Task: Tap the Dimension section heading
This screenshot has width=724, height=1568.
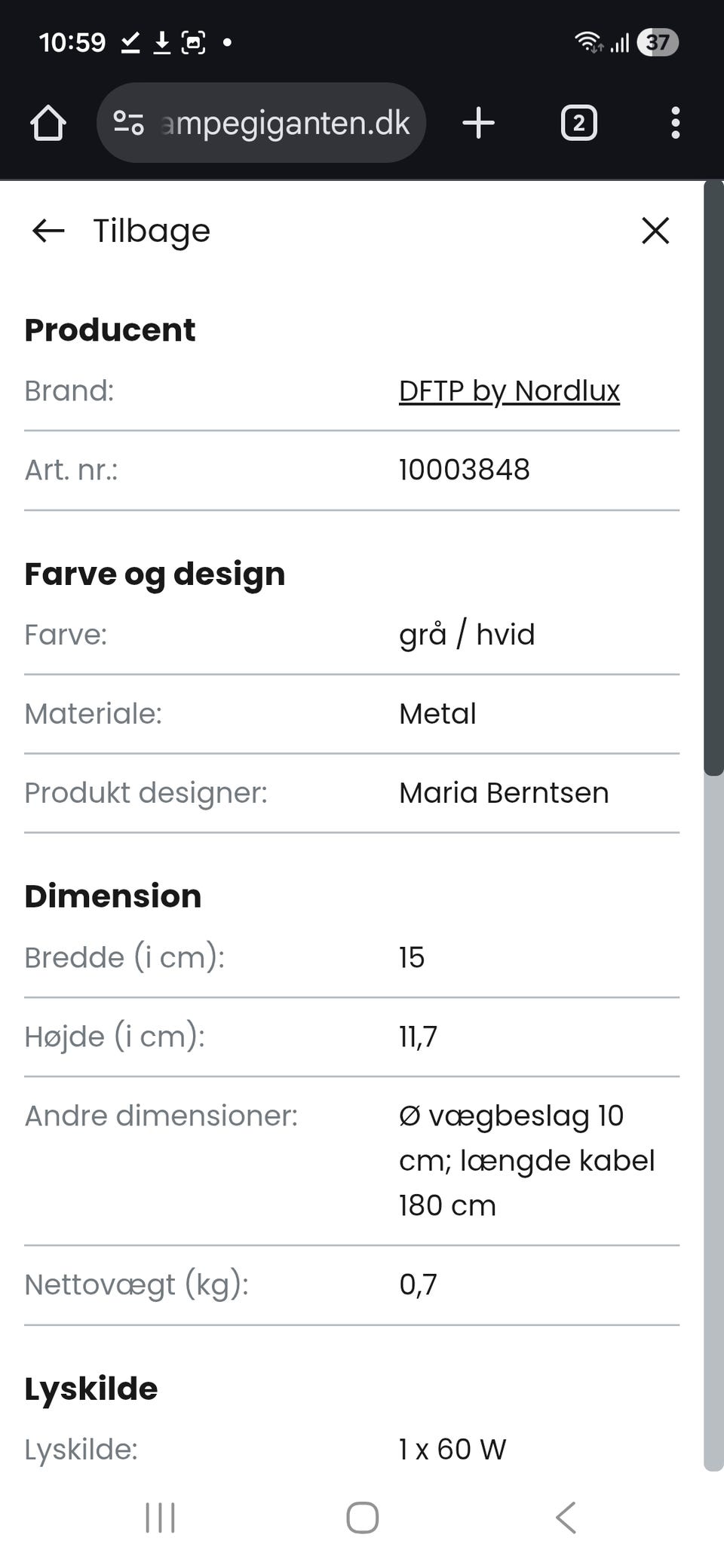Action: (113, 896)
